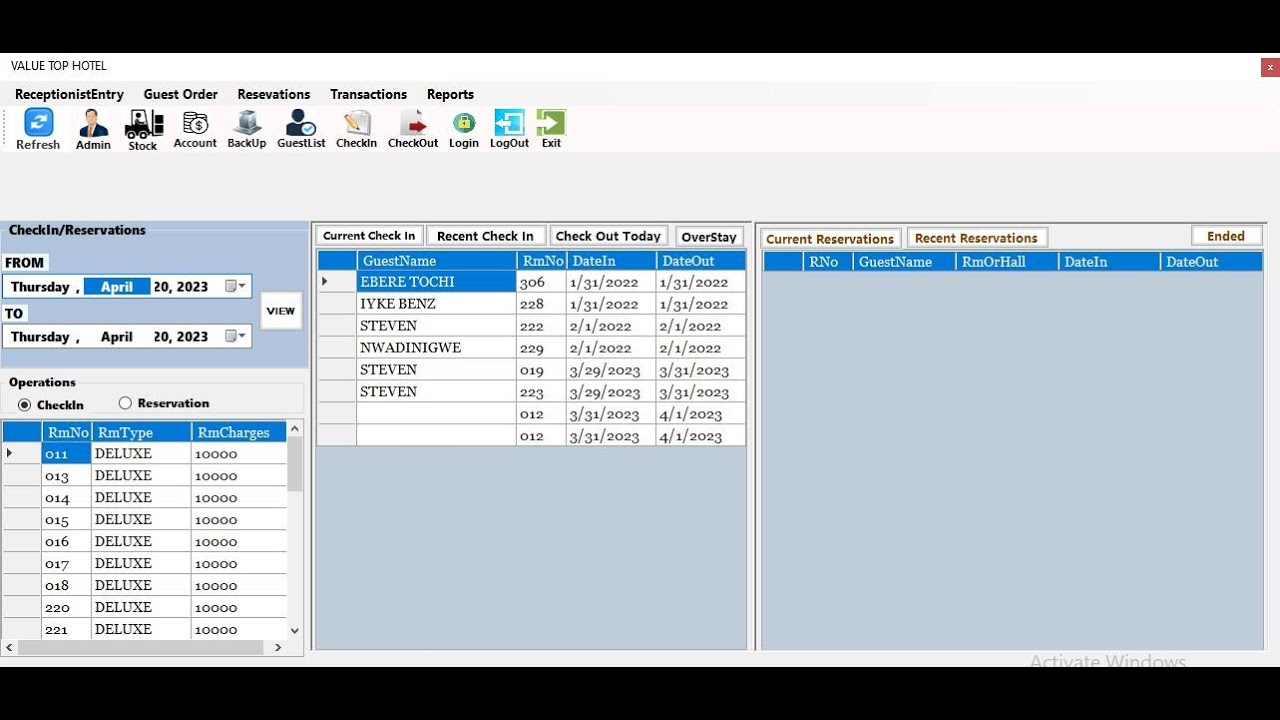Screen dimensions: 1280x720
Task: Select guest EBERE TOCHI row
Action: click(x=531, y=282)
